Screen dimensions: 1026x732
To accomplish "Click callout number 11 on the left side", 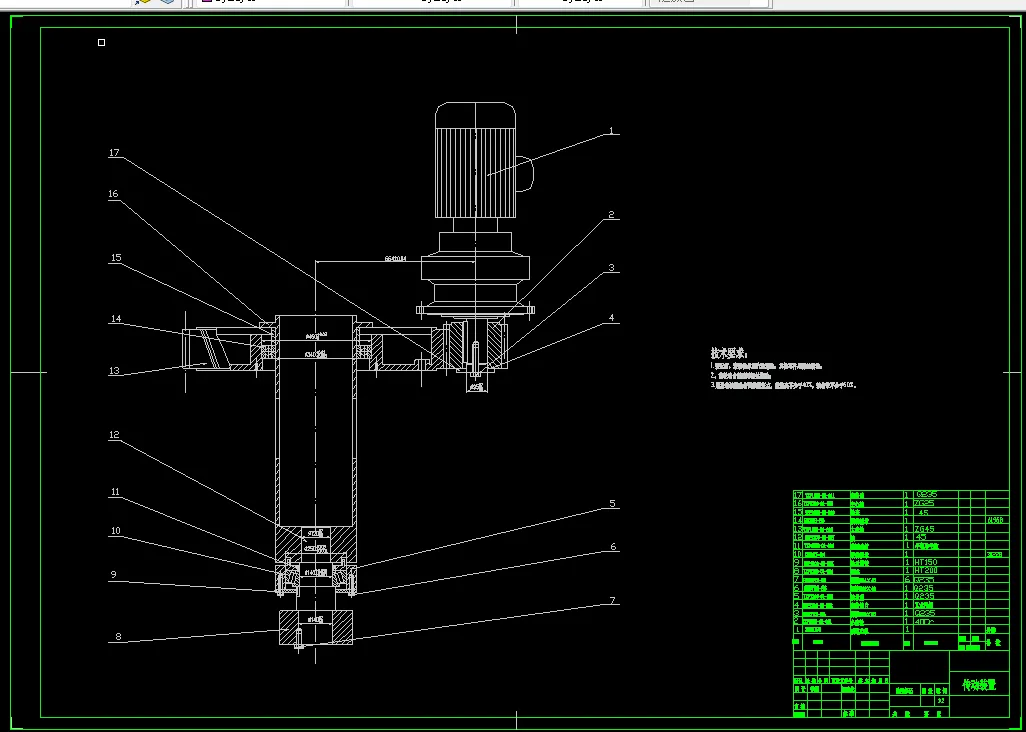I will (115, 493).
